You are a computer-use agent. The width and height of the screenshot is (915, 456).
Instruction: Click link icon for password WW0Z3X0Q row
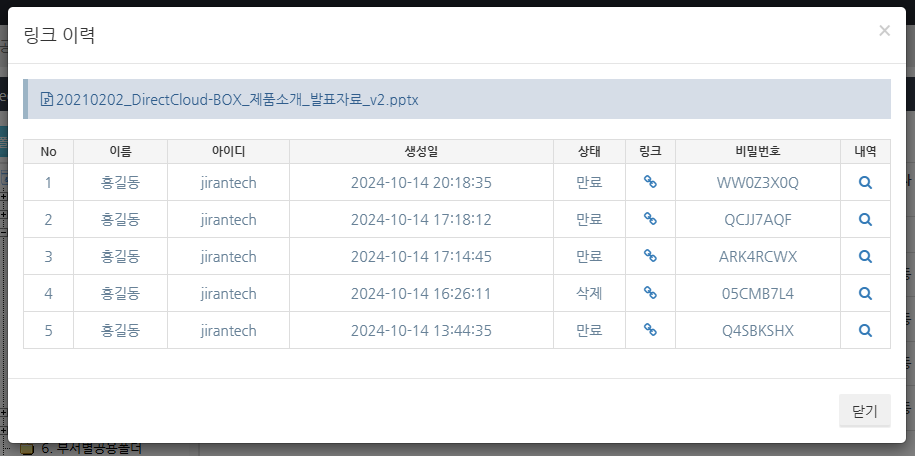[650, 183]
